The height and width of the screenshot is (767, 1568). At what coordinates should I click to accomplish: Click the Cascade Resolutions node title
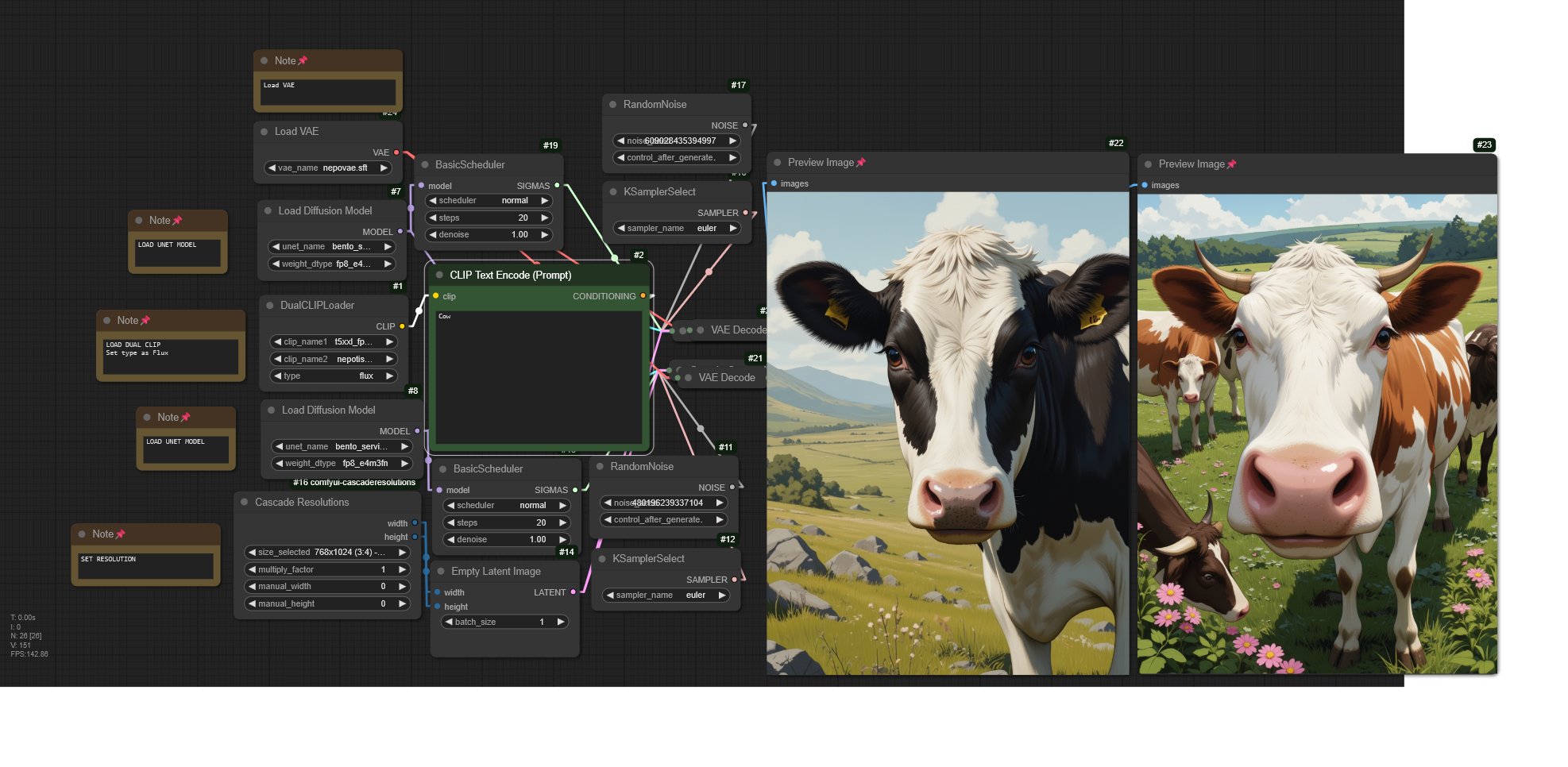pyautogui.click(x=302, y=502)
